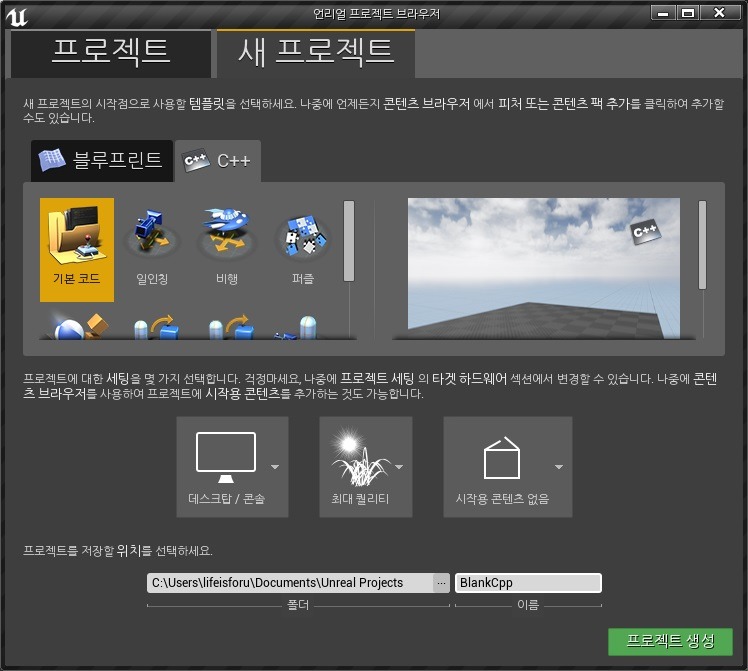
Task: Minimize the project browser window
Action: point(663,13)
